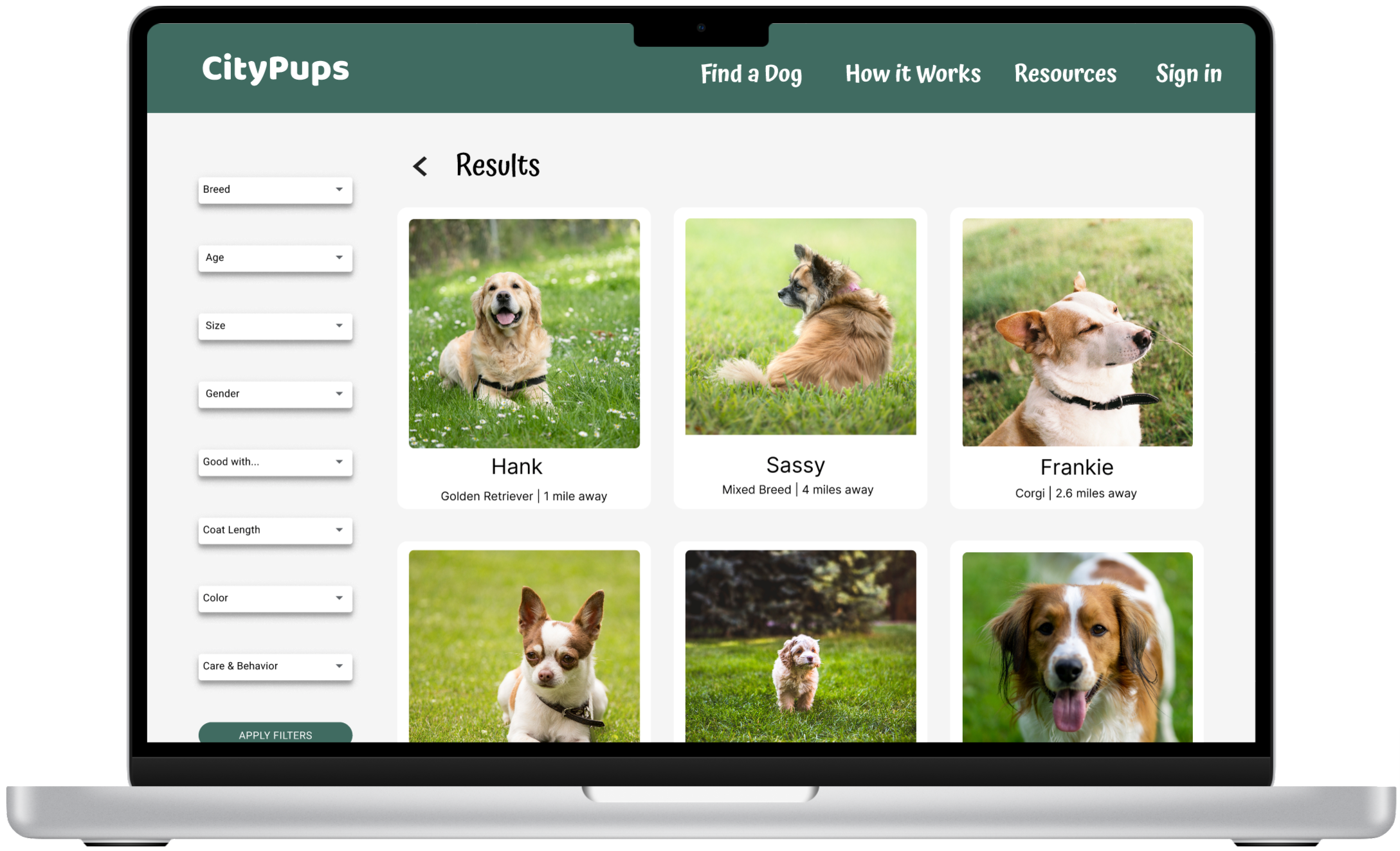Open the Find a Dog menu item
The width and height of the screenshot is (1400, 851).
[x=751, y=74]
